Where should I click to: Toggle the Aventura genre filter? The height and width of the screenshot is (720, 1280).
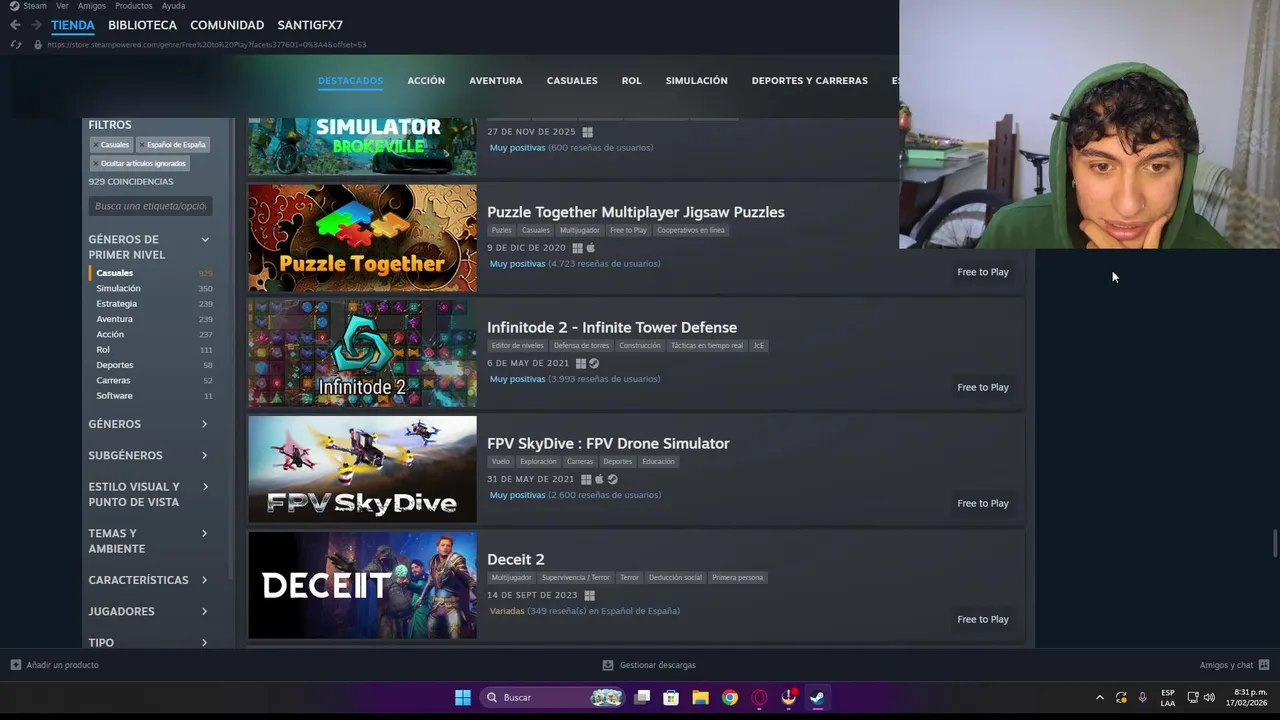click(152, 319)
